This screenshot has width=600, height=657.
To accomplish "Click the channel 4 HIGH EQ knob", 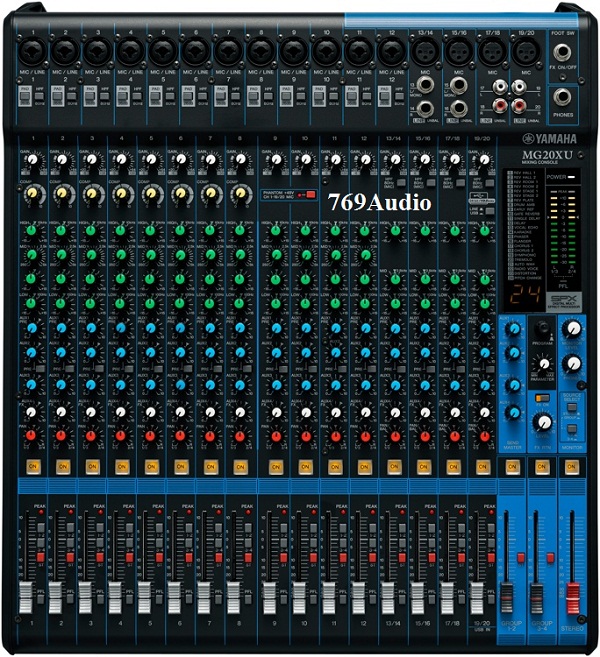I will coord(121,230).
